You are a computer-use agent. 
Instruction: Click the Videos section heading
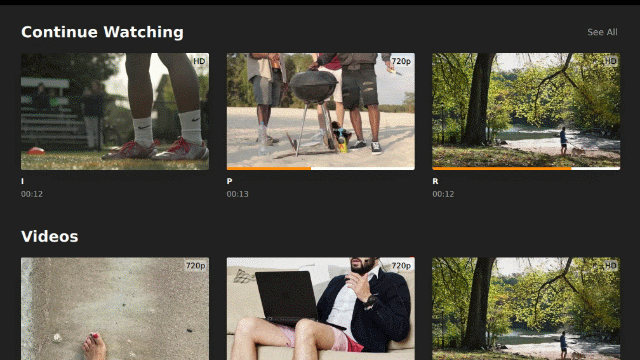[x=49, y=237]
